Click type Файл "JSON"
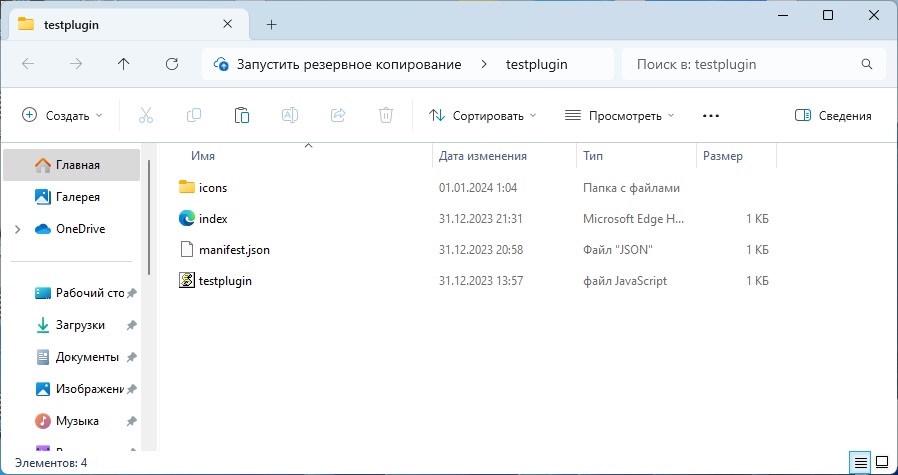The image size is (898, 475). click(x=618, y=250)
